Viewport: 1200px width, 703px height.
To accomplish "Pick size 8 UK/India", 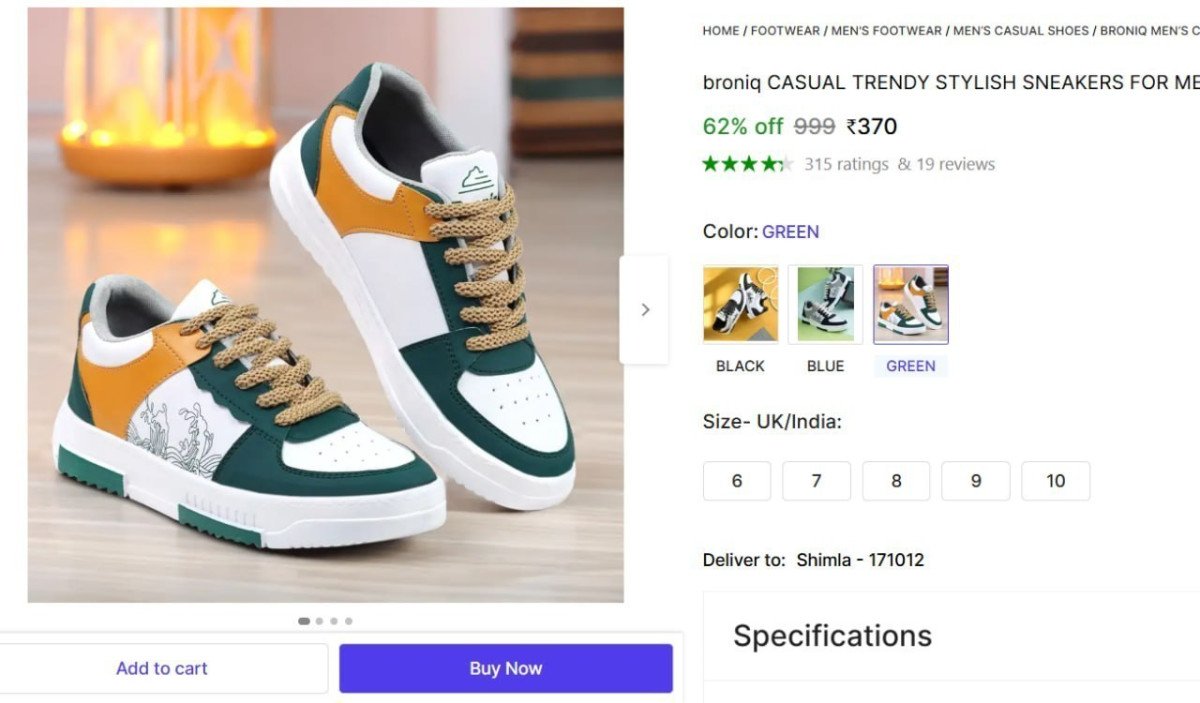I will coord(896,481).
